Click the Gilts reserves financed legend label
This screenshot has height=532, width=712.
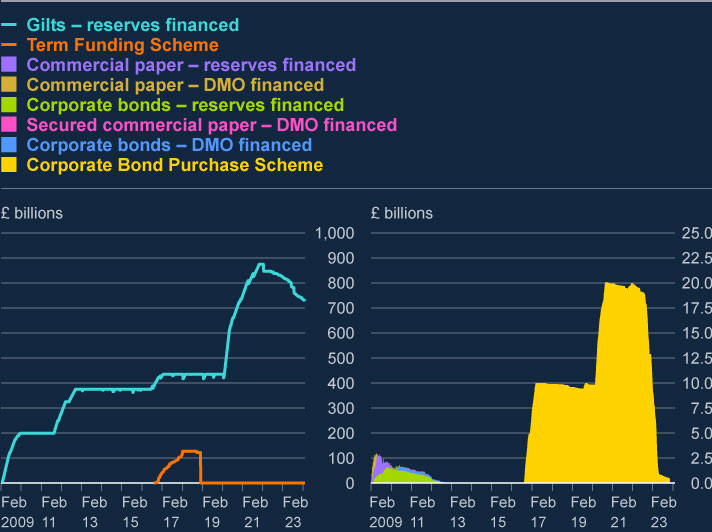pos(133,25)
